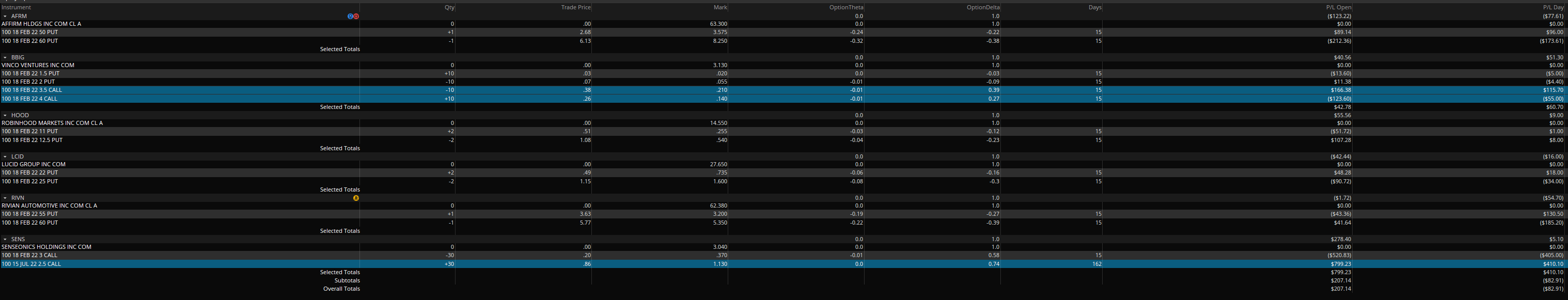Click the 14.550 mark for Robinhood stock
1568x300 pixels.
[718, 123]
